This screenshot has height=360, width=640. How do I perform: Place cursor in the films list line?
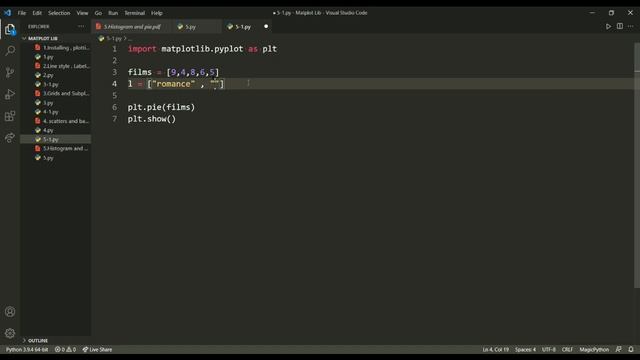click(x=173, y=72)
